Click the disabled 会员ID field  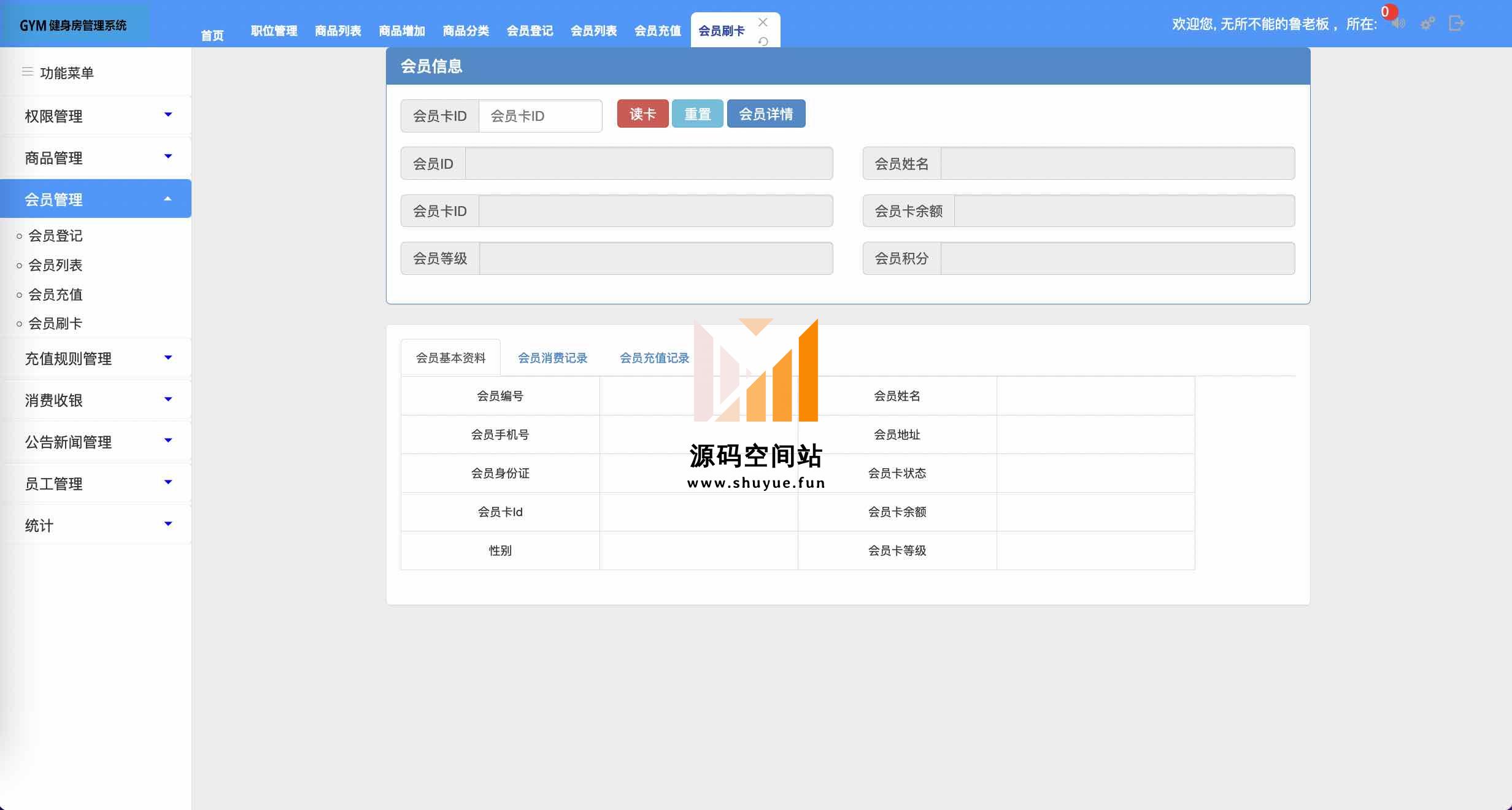click(x=649, y=163)
